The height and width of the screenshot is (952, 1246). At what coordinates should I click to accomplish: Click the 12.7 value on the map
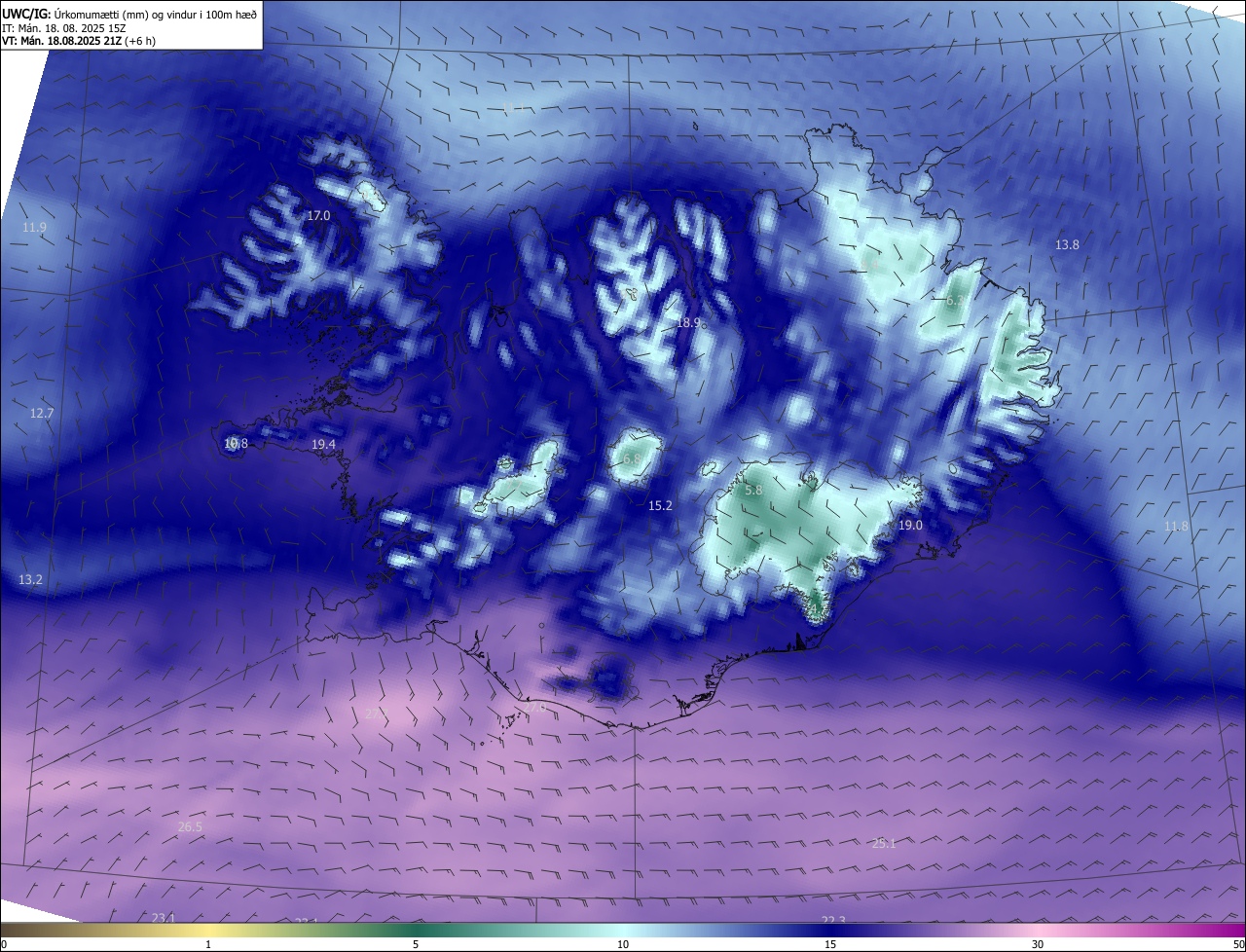pos(42,413)
